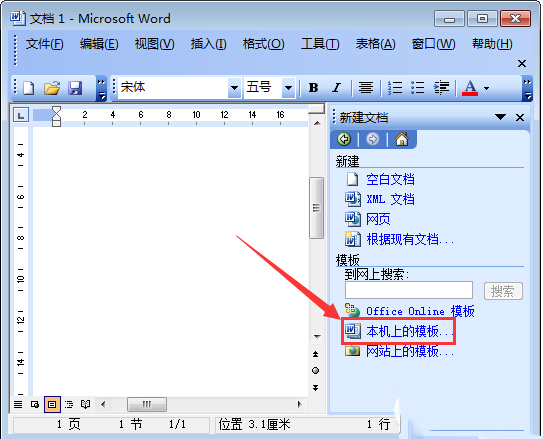The width and height of the screenshot is (543, 439).
Task: Open the font color dropdown arrow
Action: 486,88
